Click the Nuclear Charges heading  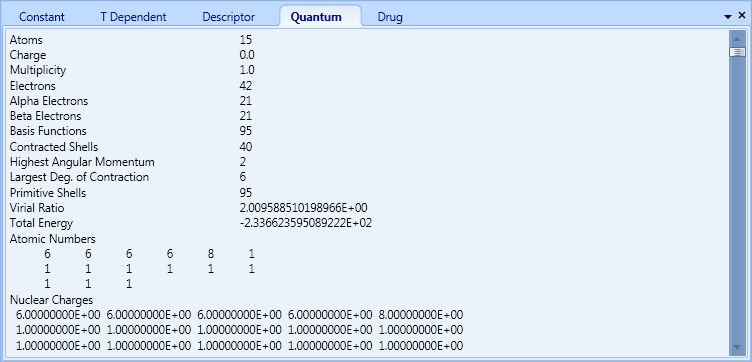pos(51,300)
